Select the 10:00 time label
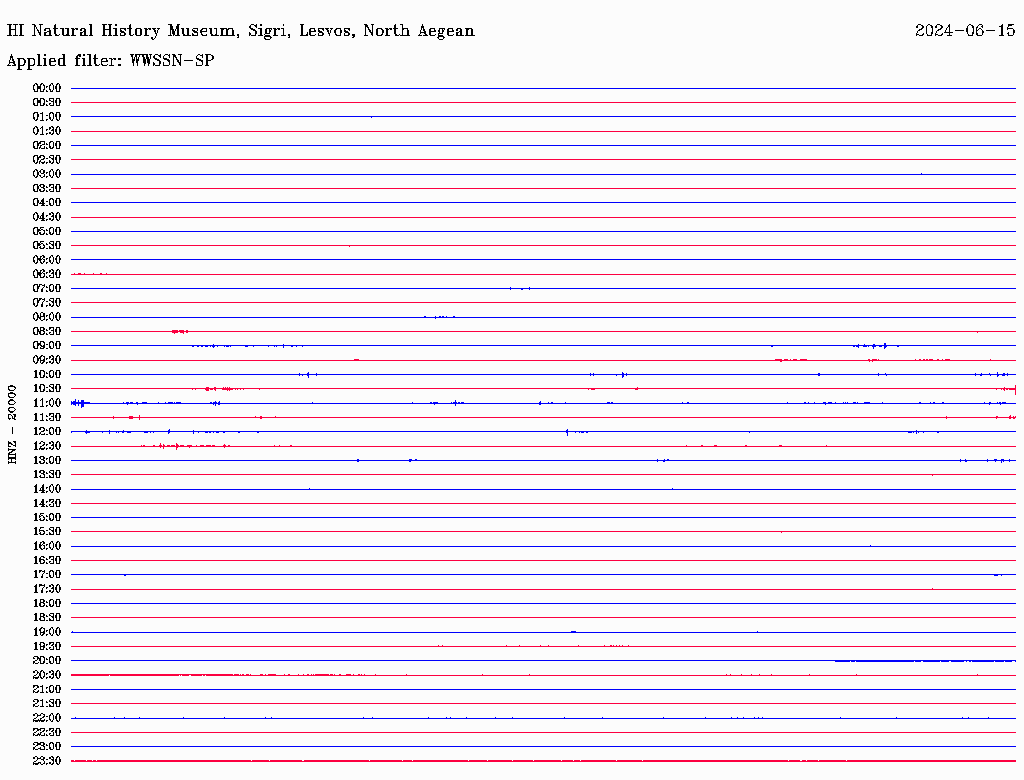The height and width of the screenshot is (780, 1024). 47,374
